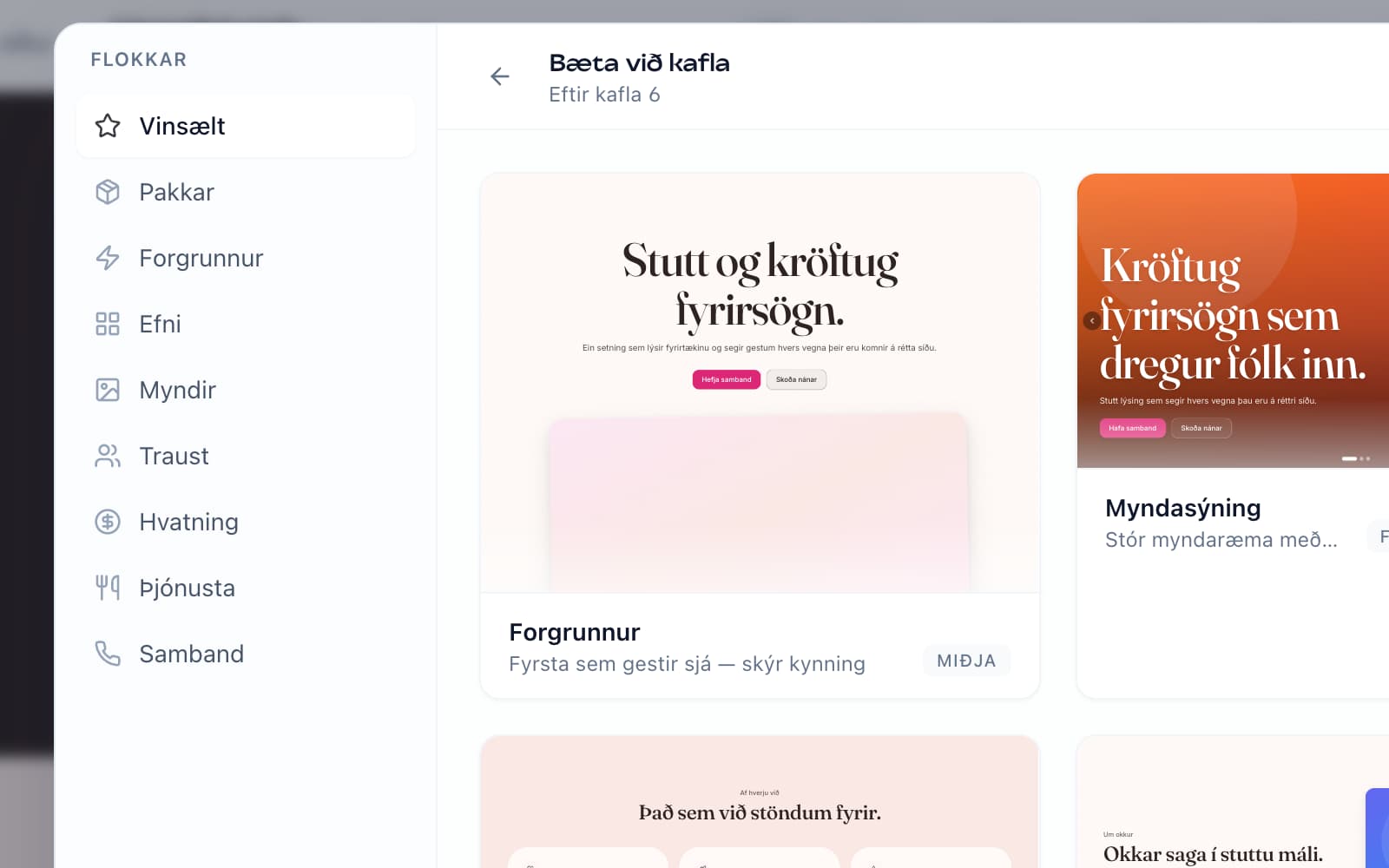Select the star icon beside Vinsælt
Viewport: 1389px width, 868px height.
(107, 126)
